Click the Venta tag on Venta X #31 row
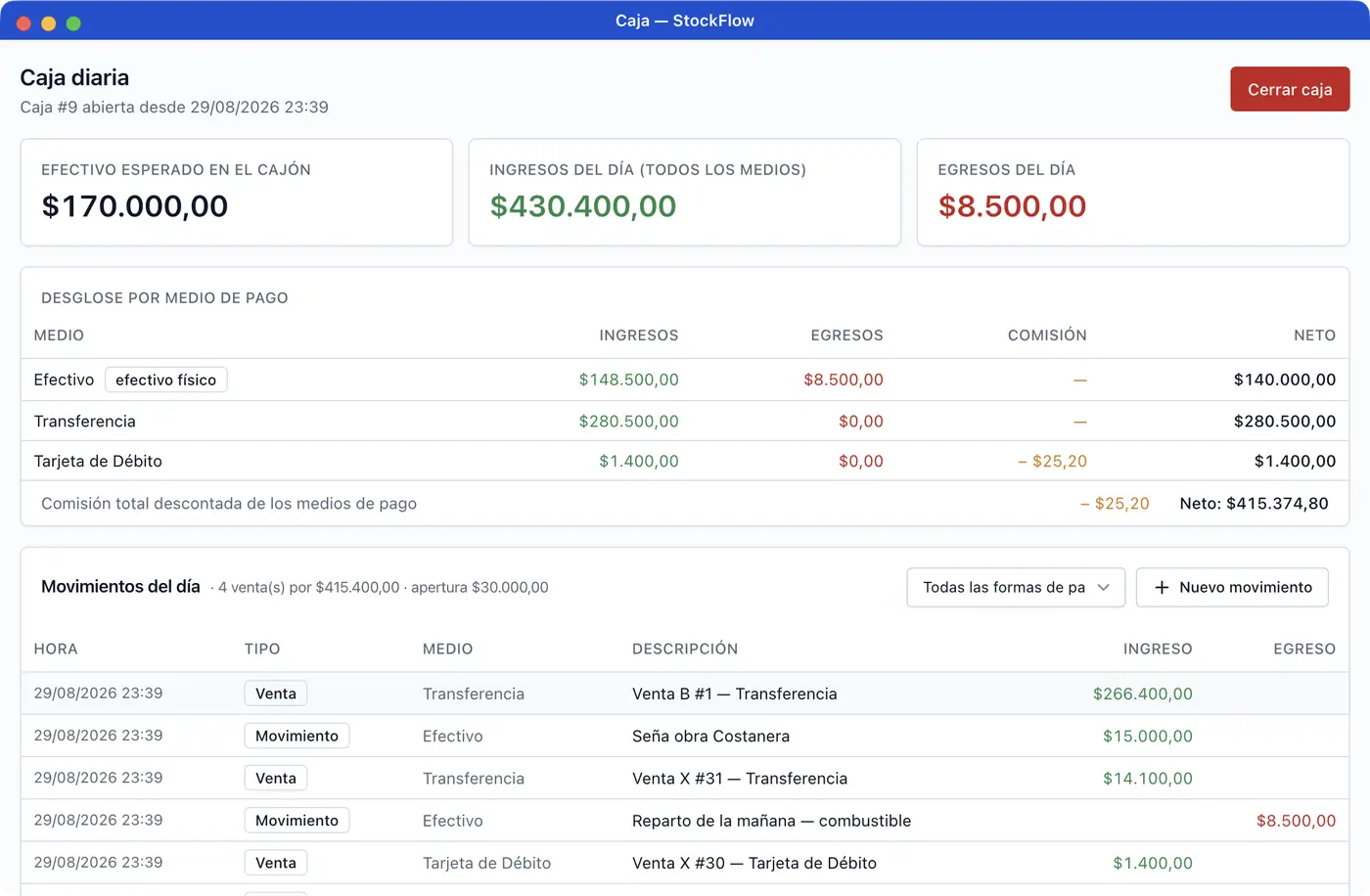Screen dimensions: 1370x896 click(x=276, y=778)
